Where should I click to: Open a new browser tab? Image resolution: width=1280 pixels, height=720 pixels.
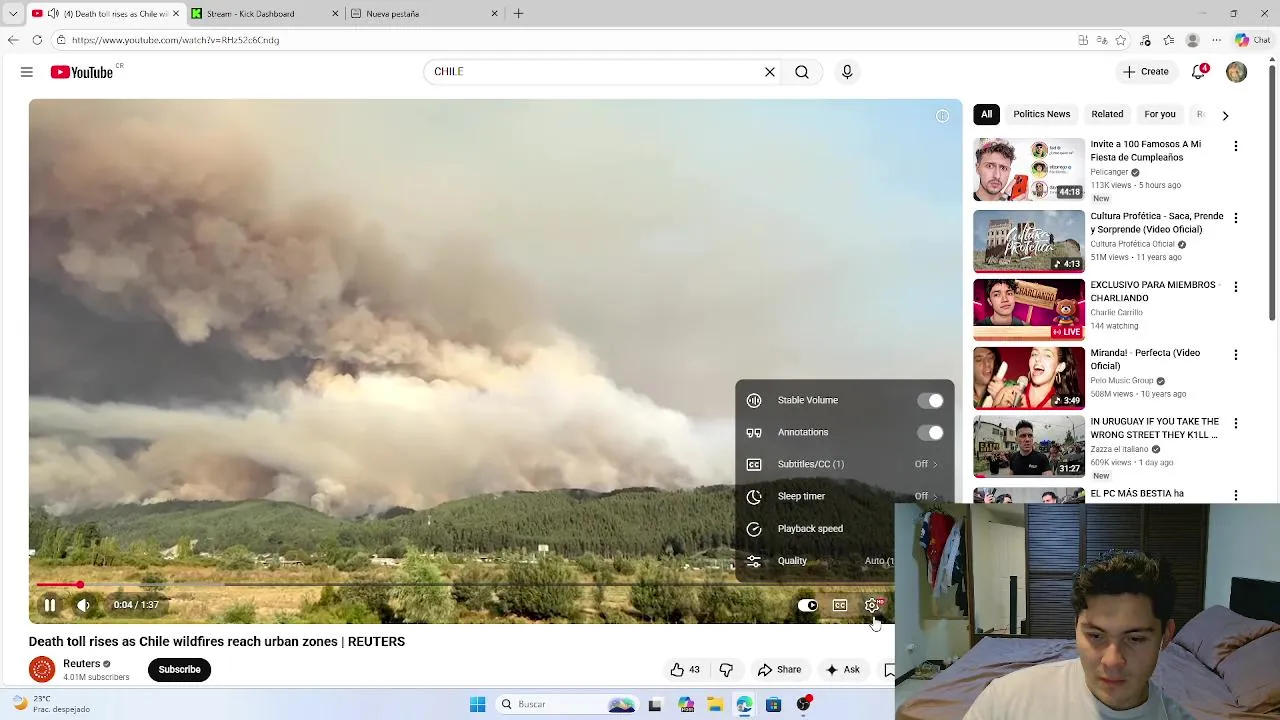tap(518, 14)
